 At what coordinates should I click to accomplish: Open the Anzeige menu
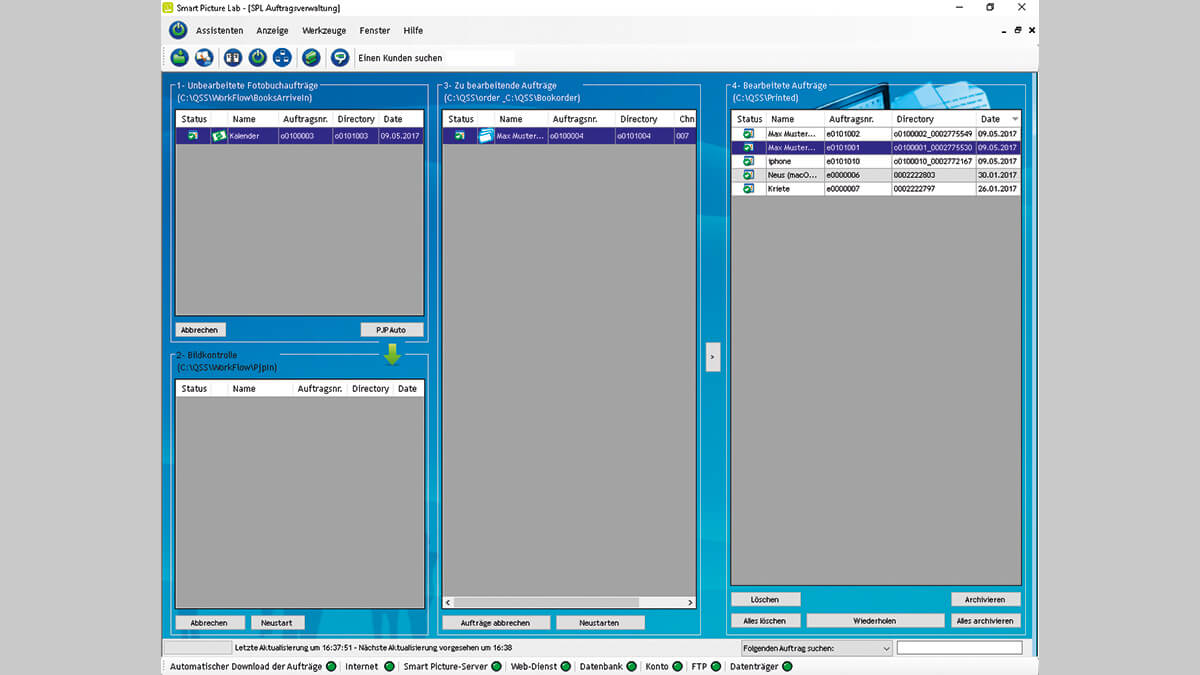[272, 31]
